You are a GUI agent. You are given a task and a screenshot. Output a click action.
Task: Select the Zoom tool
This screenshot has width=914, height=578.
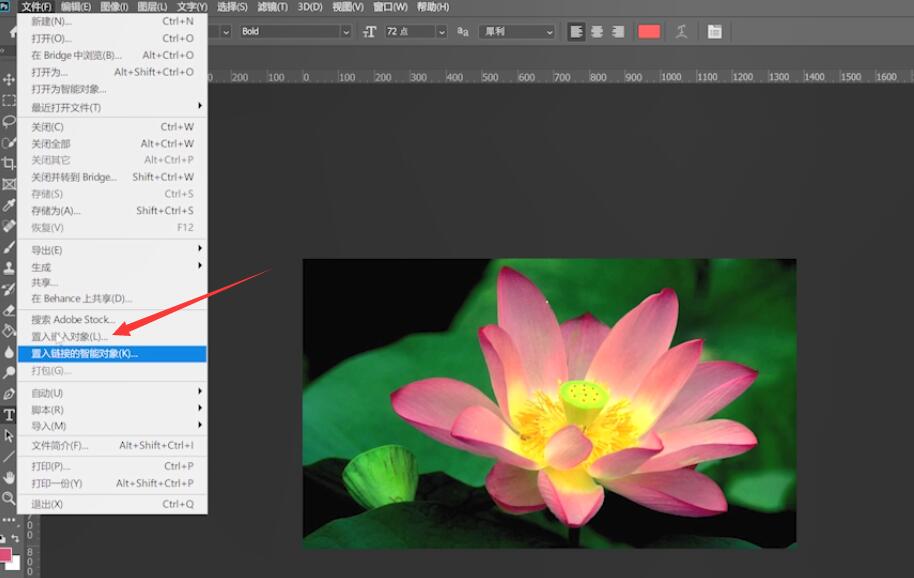tap(9, 499)
